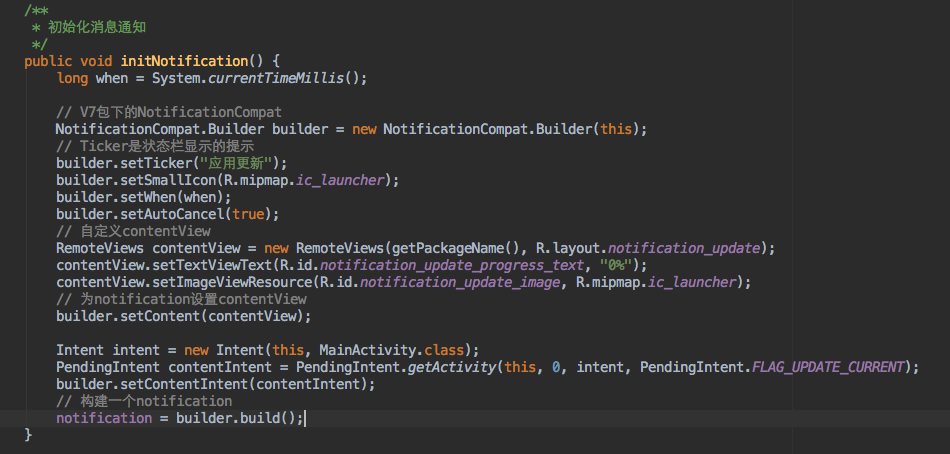The width and height of the screenshot is (950, 454).
Task: Click builder.setWhen(when) line
Action: 144,197
